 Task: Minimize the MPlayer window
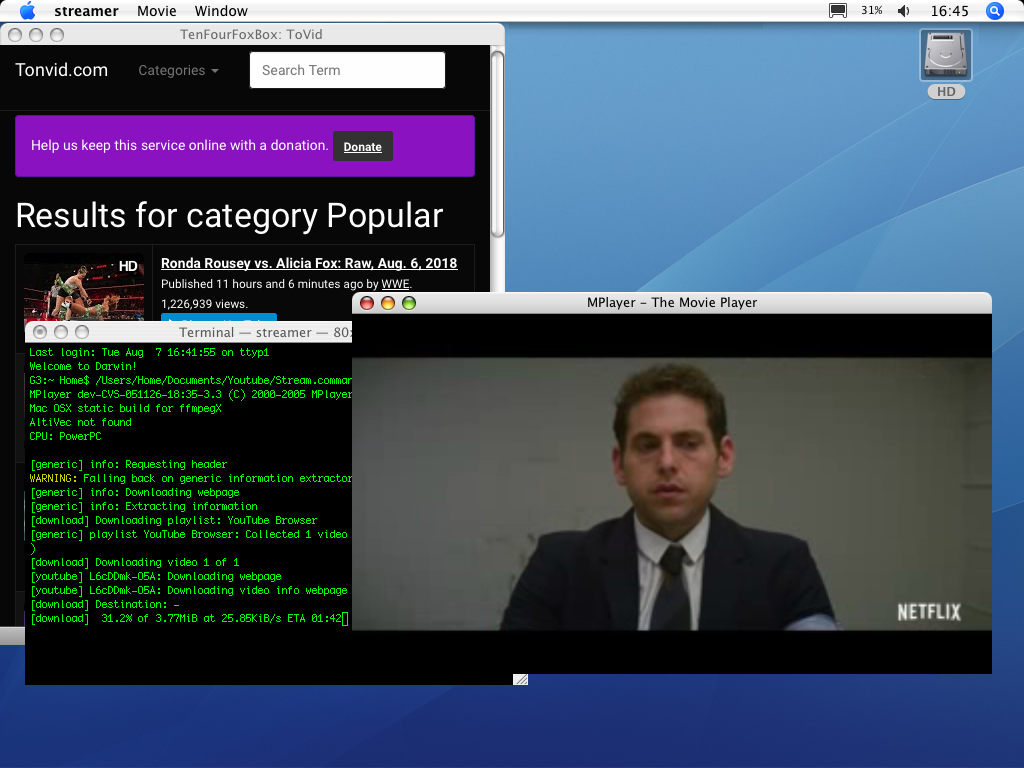pos(388,303)
